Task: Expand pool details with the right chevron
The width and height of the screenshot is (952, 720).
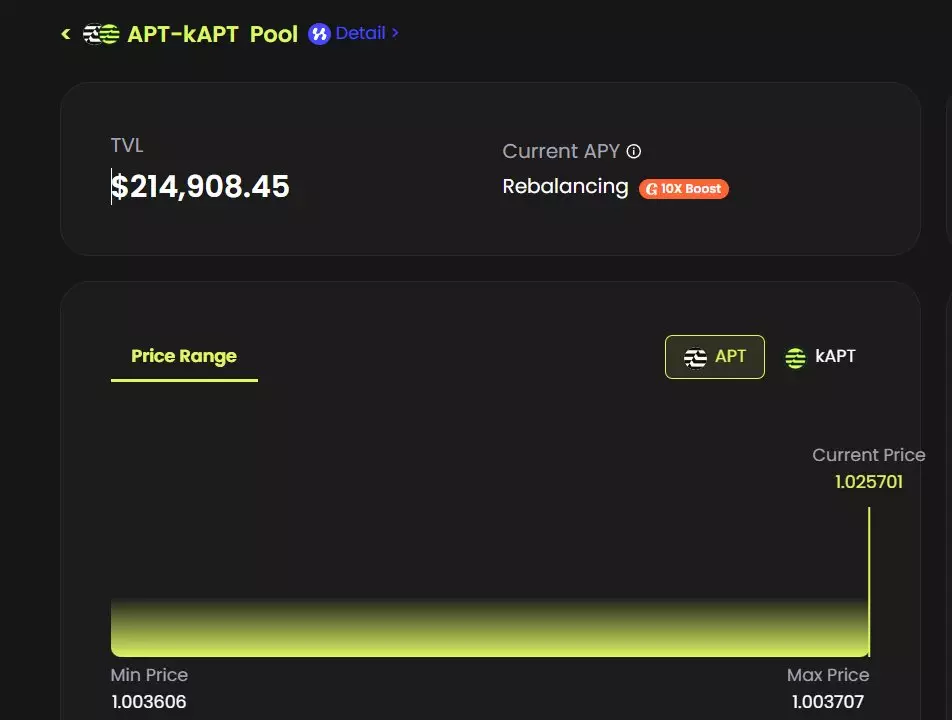Action: tap(395, 33)
